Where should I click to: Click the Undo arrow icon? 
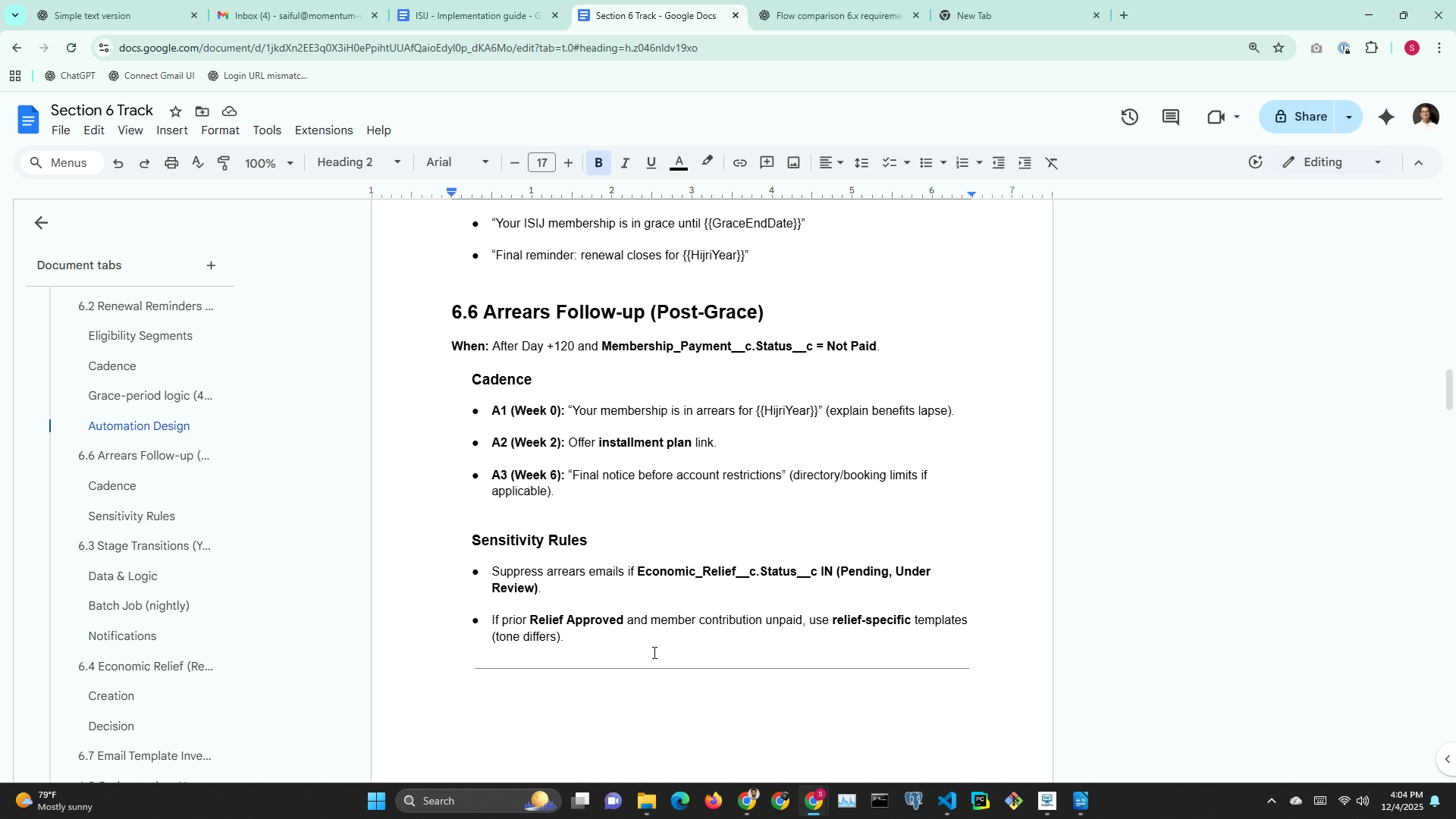(118, 163)
